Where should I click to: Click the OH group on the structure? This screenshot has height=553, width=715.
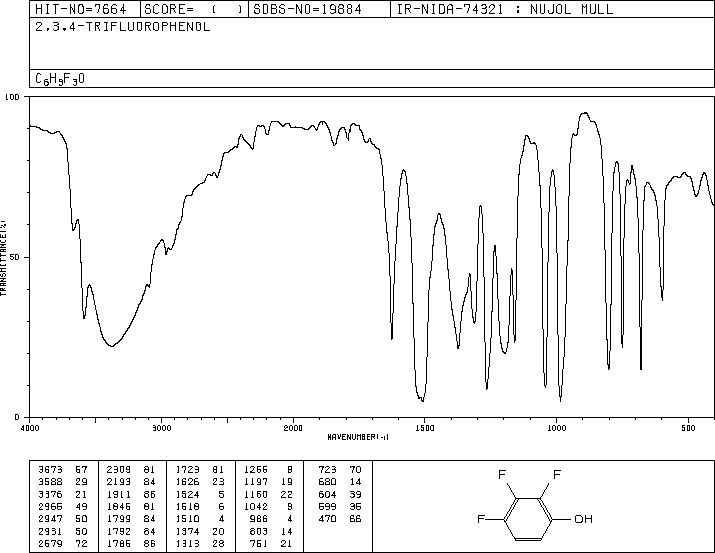(x=583, y=519)
